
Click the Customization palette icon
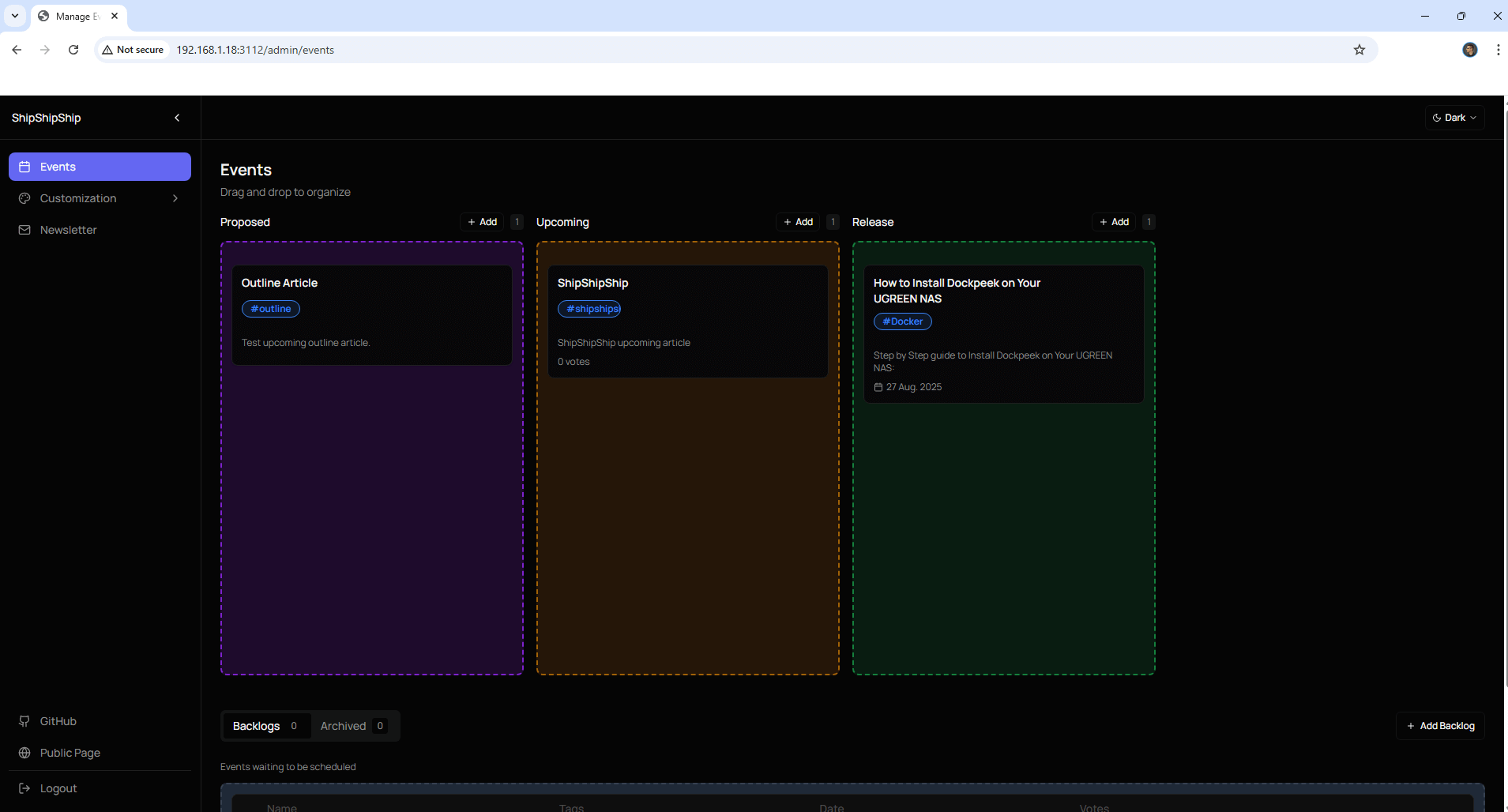24,198
